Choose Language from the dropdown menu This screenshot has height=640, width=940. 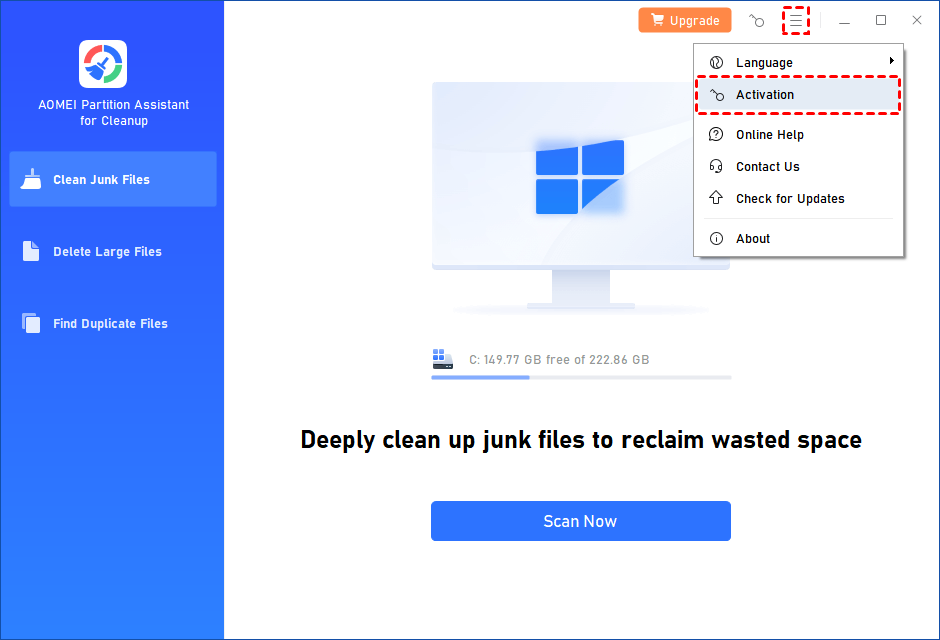[799, 62]
